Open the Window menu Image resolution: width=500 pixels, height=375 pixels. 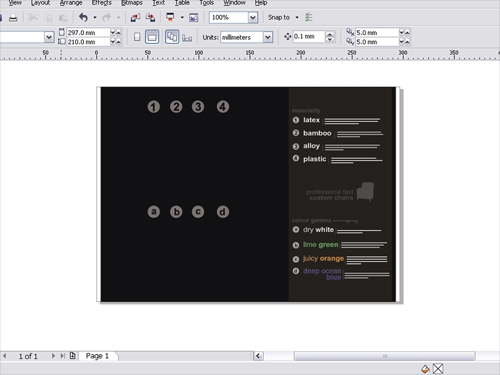234,3
